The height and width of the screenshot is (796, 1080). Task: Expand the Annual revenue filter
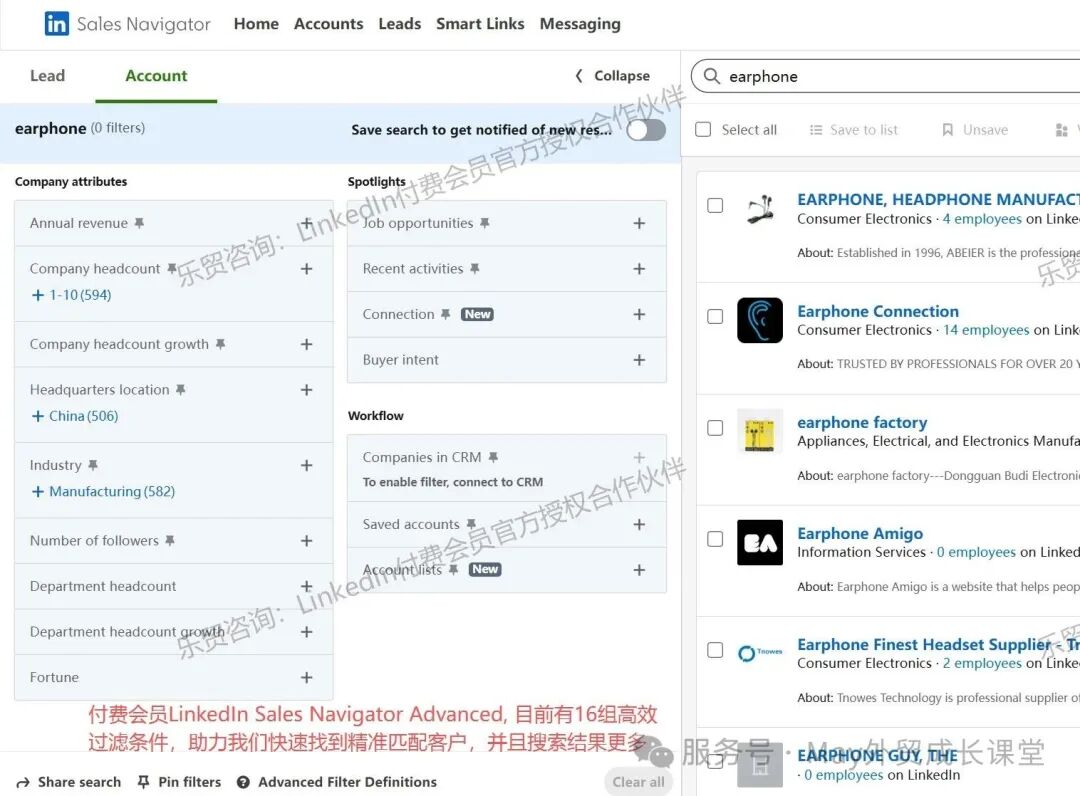306,223
